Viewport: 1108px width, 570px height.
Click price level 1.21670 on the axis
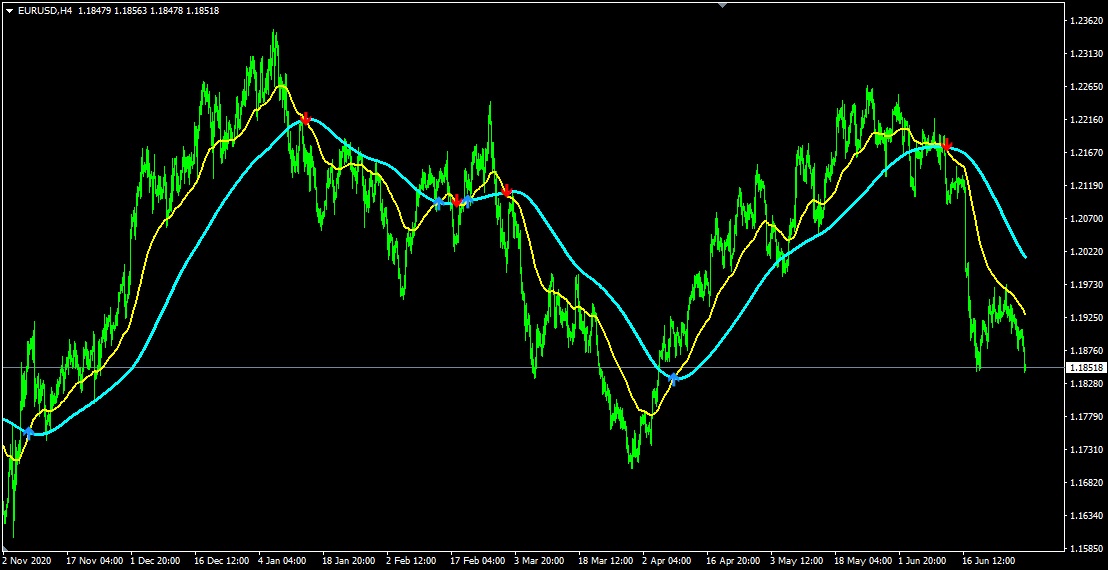pos(1088,153)
